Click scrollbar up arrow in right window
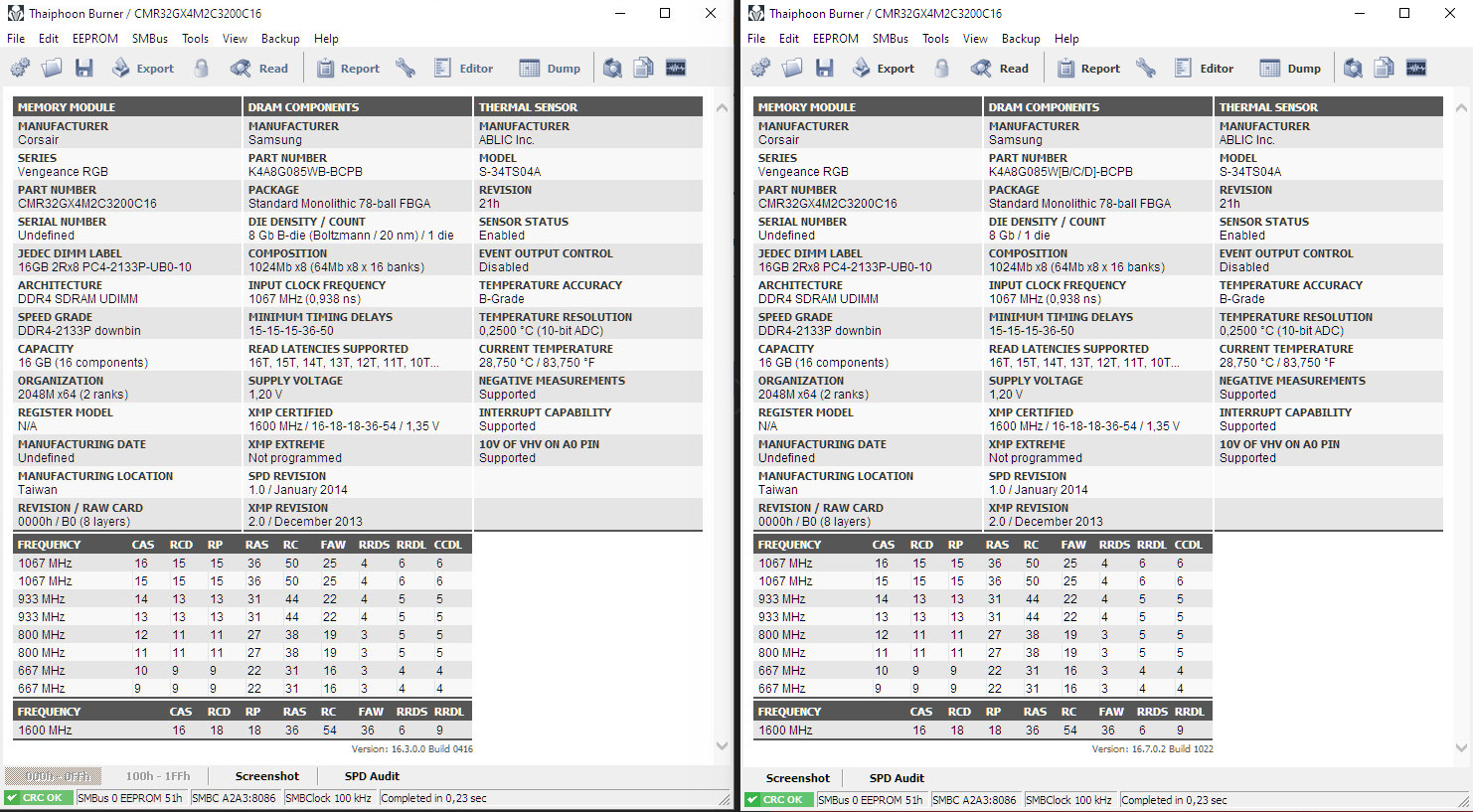1473x812 pixels. pos(1461,107)
